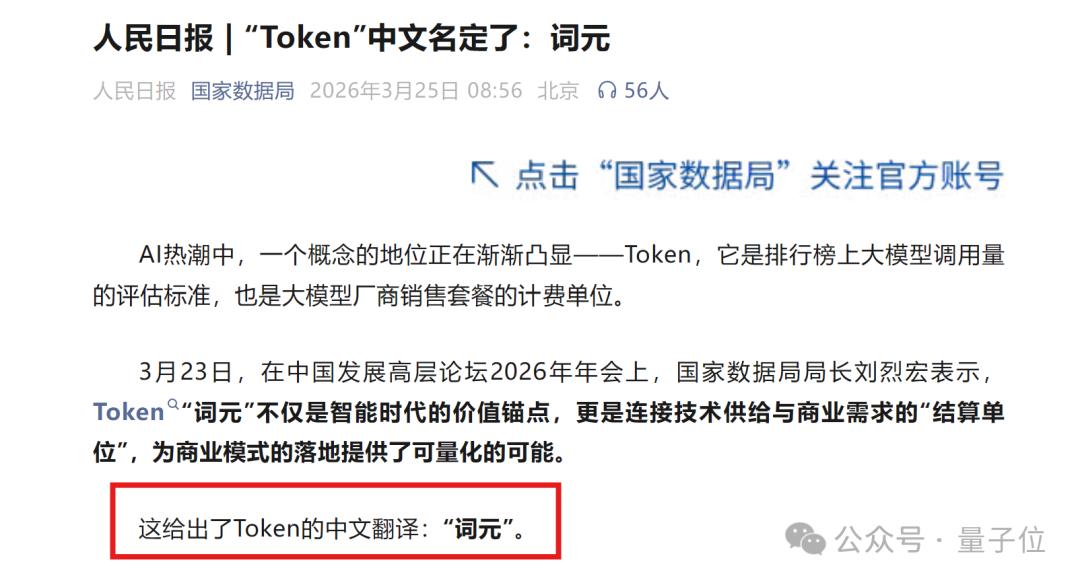The width and height of the screenshot is (1080, 583).
Task: Click the red-boxed sentence about Token的中文翻译
Action: (x=333, y=529)
